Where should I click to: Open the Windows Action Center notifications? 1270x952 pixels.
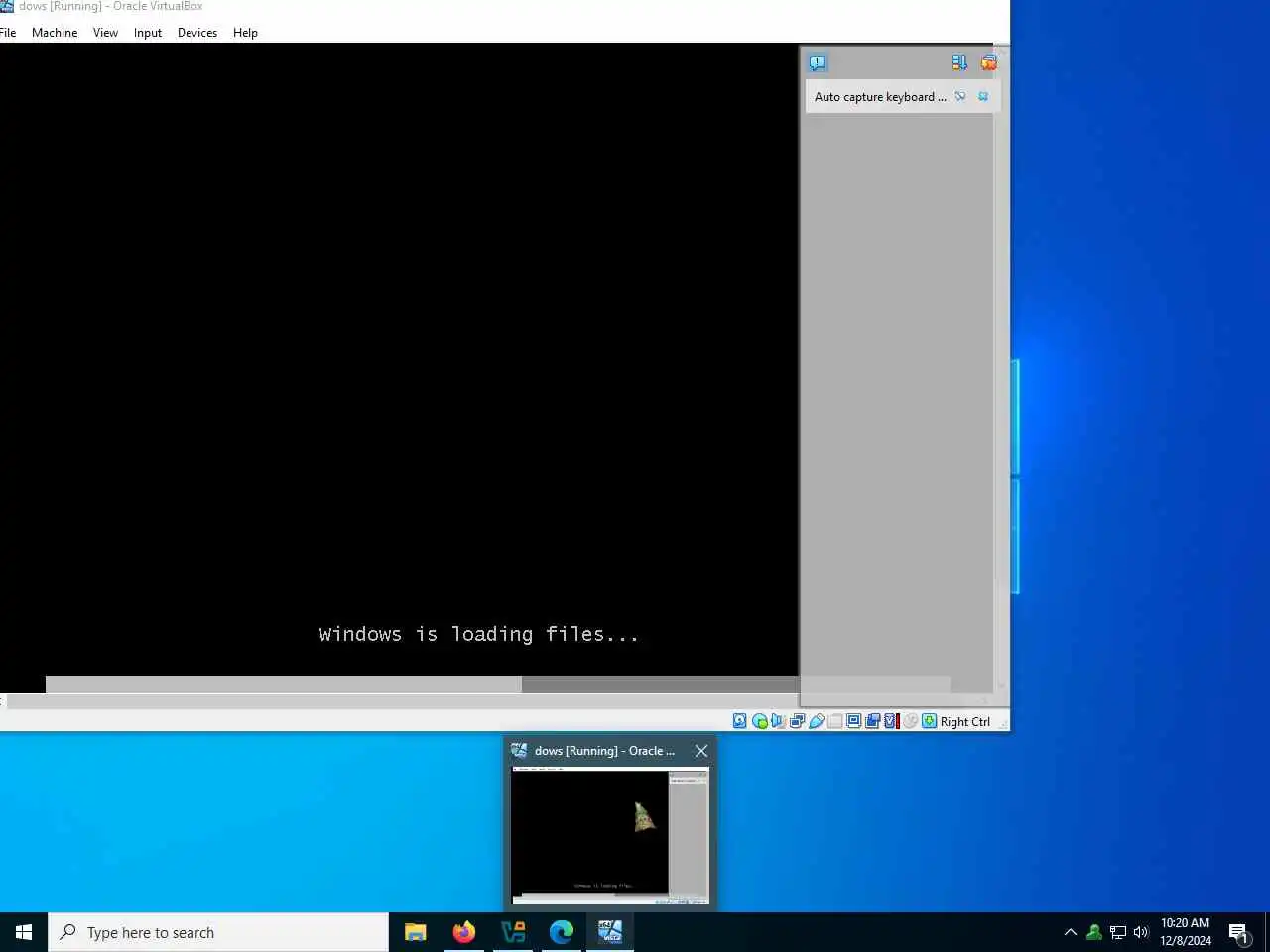tap(1239, 932)
